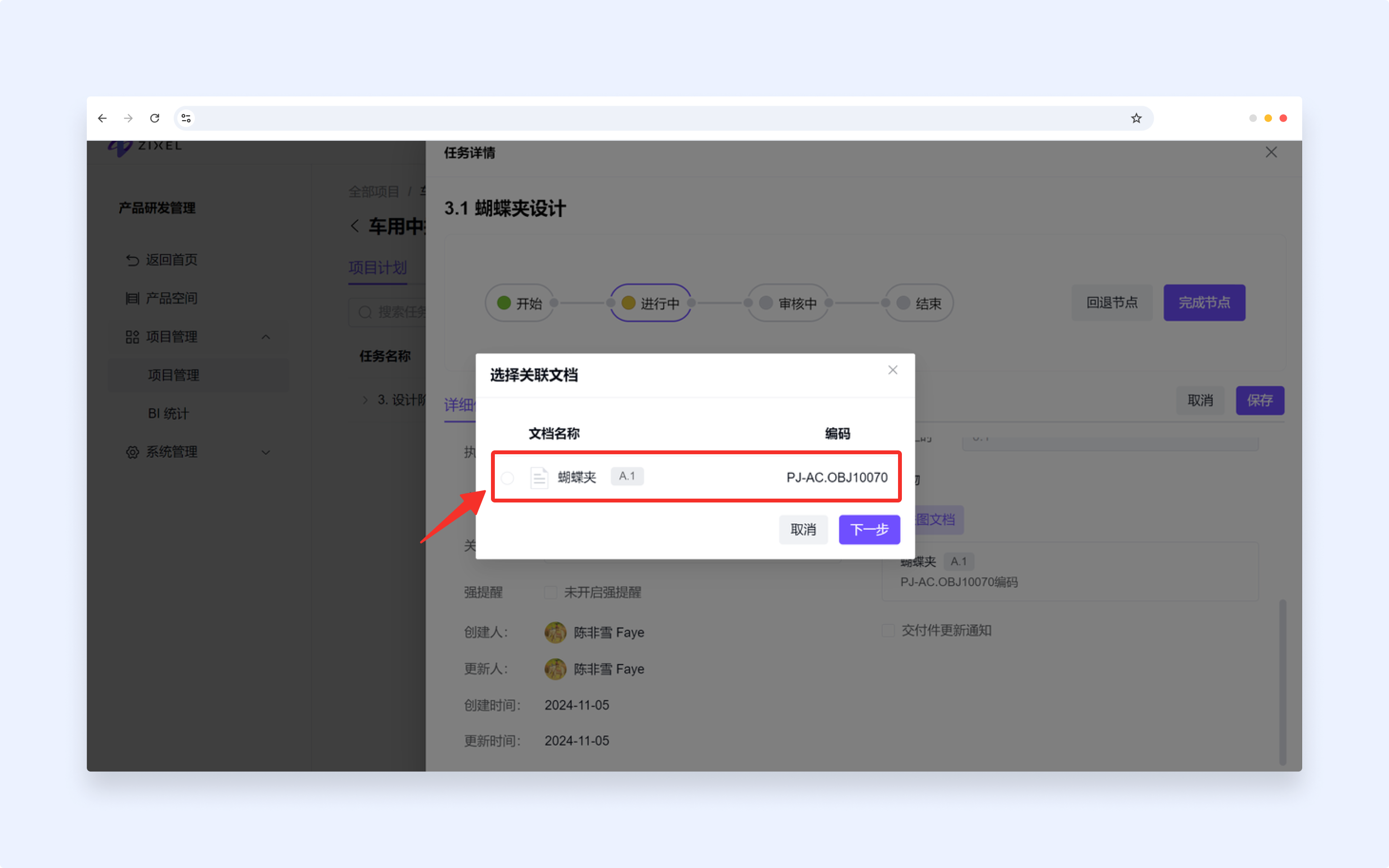Switch to the 详细 tab in task panel
1389x868 pixels.
[x=459, y=405]
